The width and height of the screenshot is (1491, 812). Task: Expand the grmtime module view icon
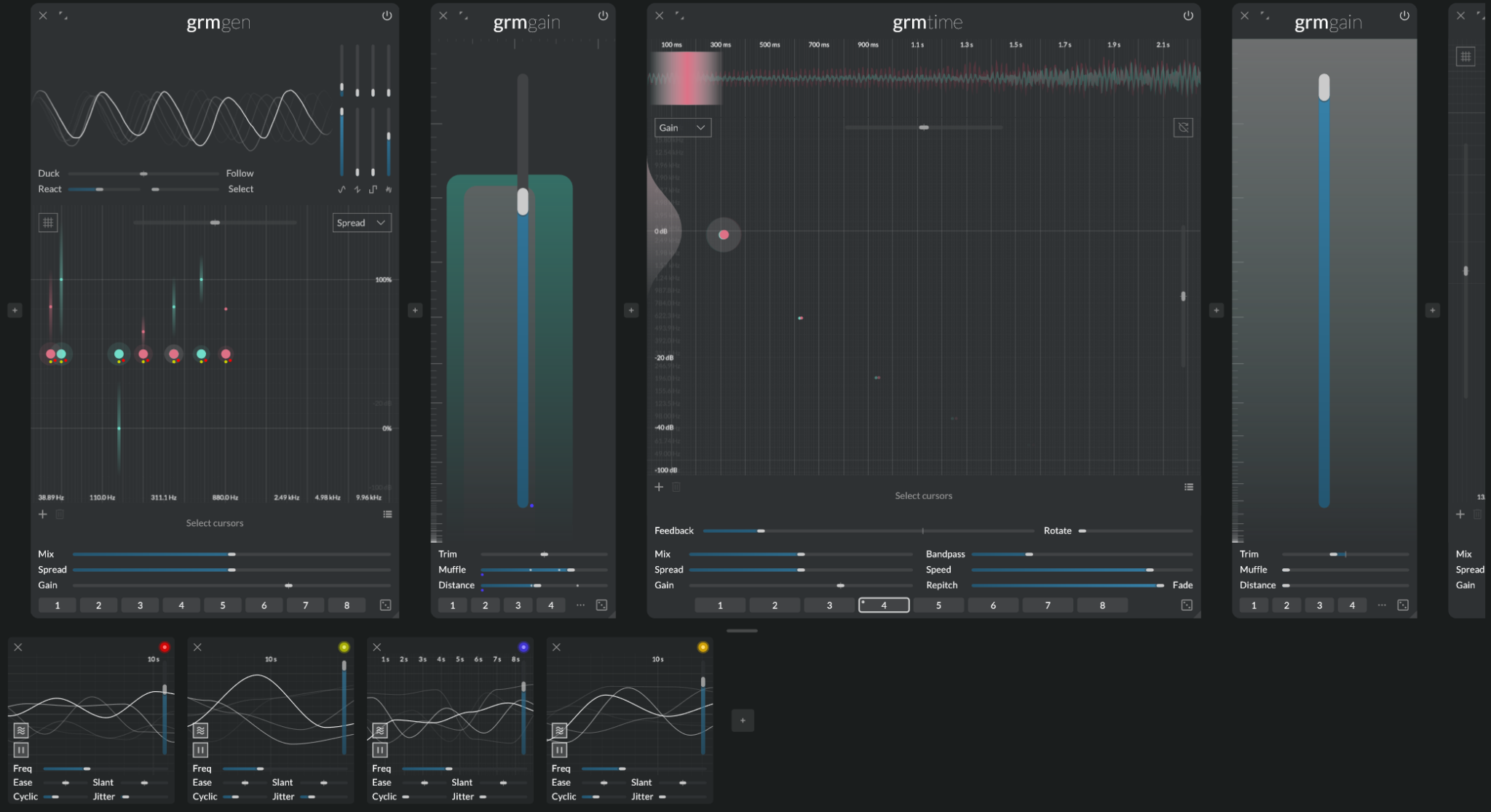point(679,15)
